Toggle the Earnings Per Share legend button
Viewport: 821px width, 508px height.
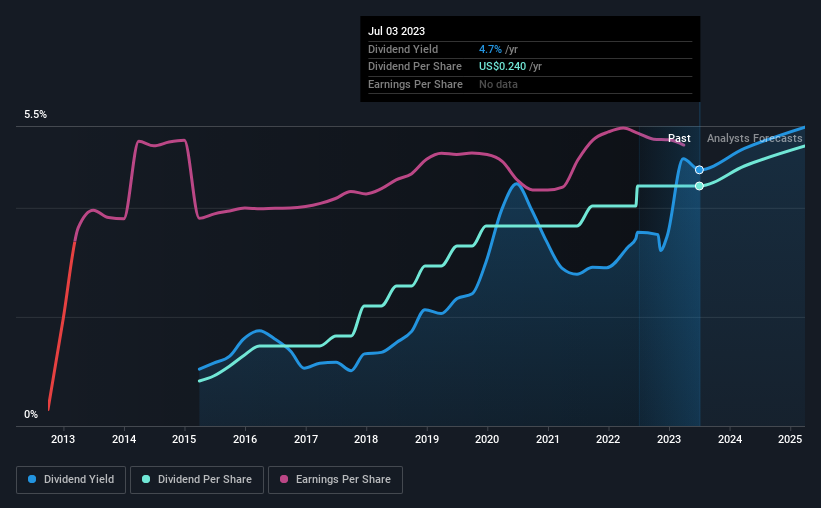[x=335, y=480]
